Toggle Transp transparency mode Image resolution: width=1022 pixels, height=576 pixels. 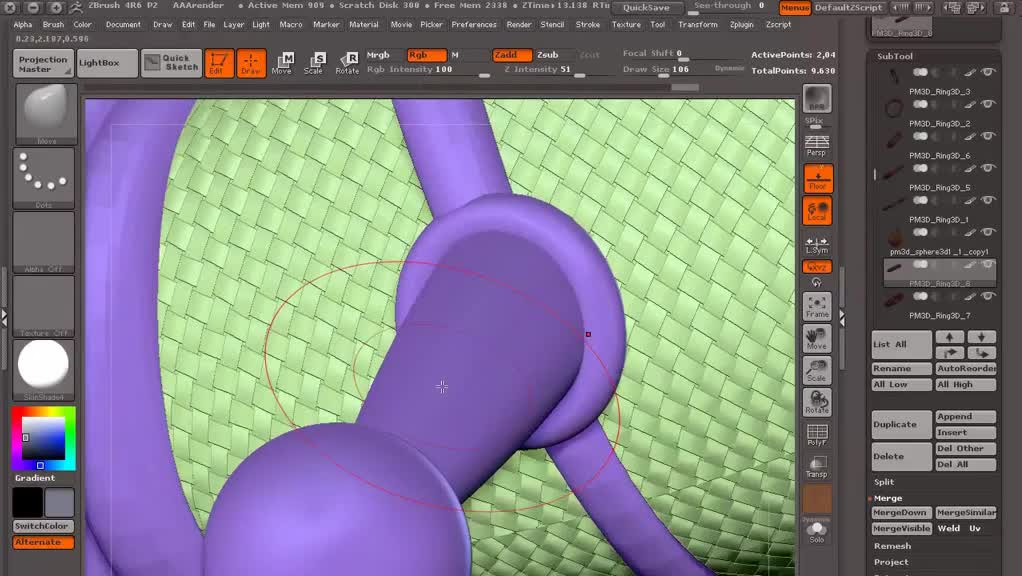pyautogui.click(x=817, y=467)
